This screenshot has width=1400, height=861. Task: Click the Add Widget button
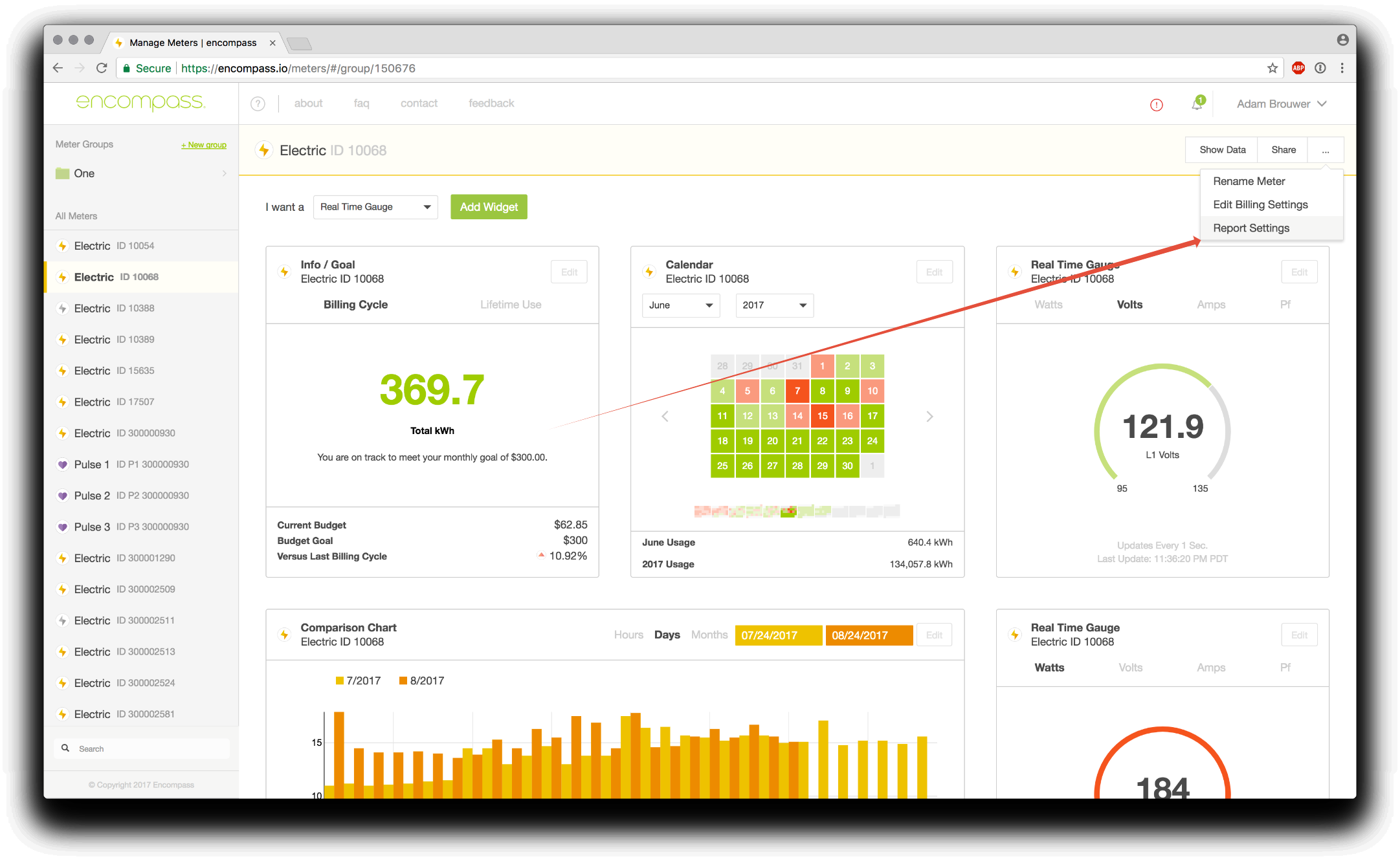[489, 207]
